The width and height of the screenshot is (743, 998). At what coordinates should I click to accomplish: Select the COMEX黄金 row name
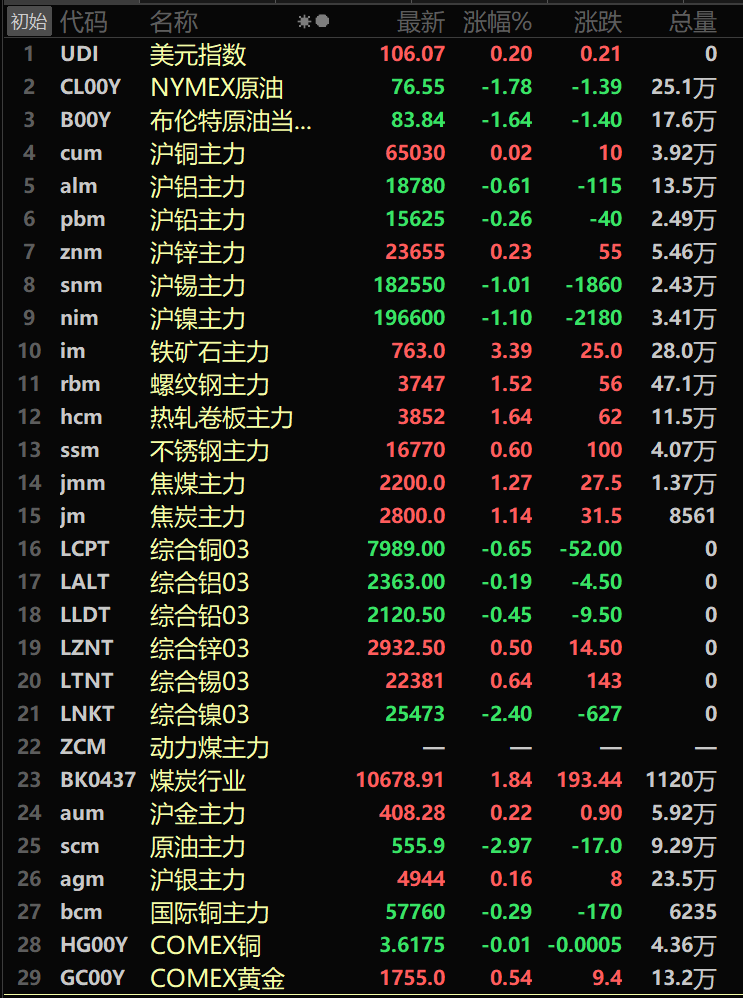coord(217,978)
